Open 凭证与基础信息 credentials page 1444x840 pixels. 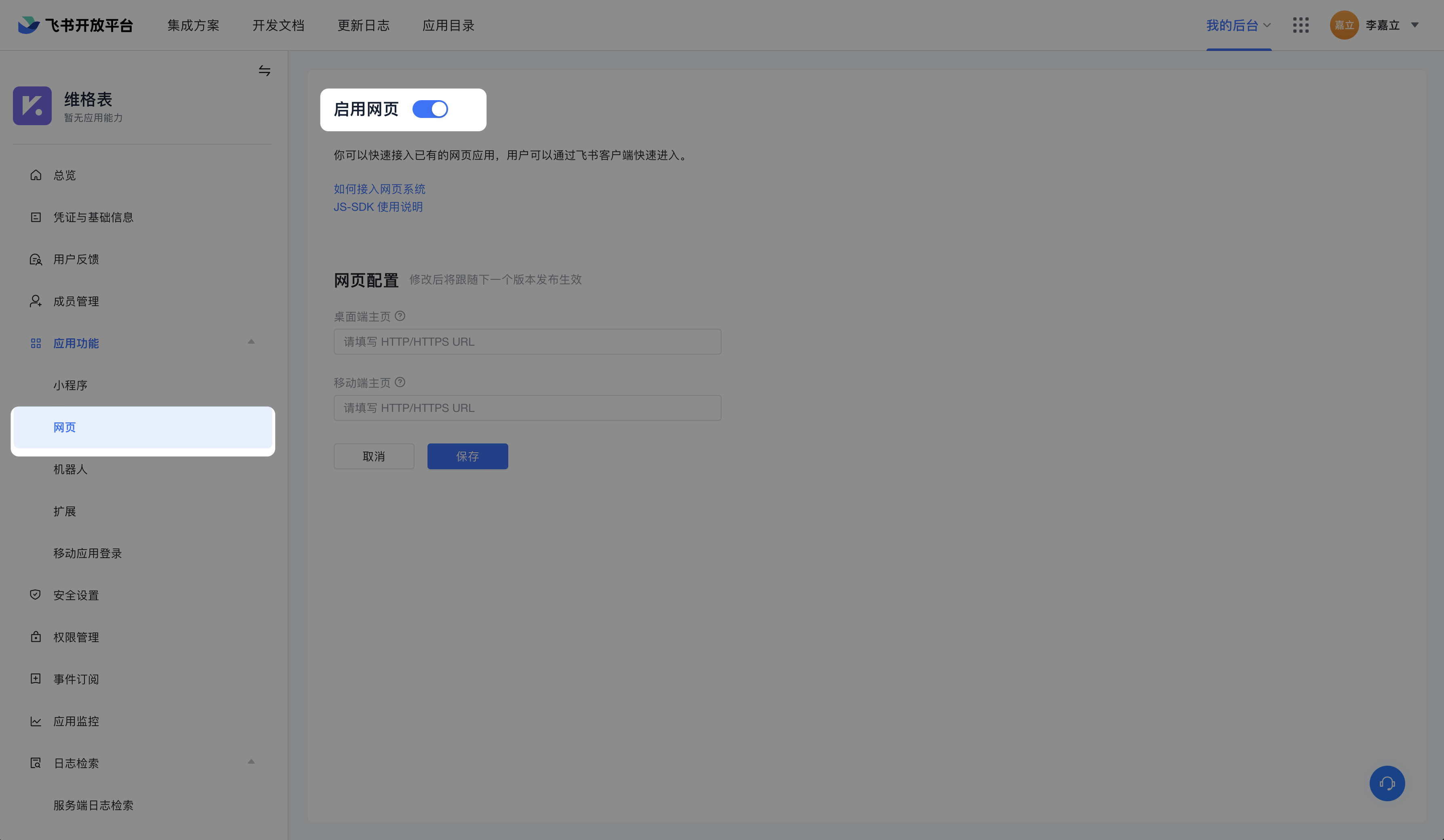(94, 217)
